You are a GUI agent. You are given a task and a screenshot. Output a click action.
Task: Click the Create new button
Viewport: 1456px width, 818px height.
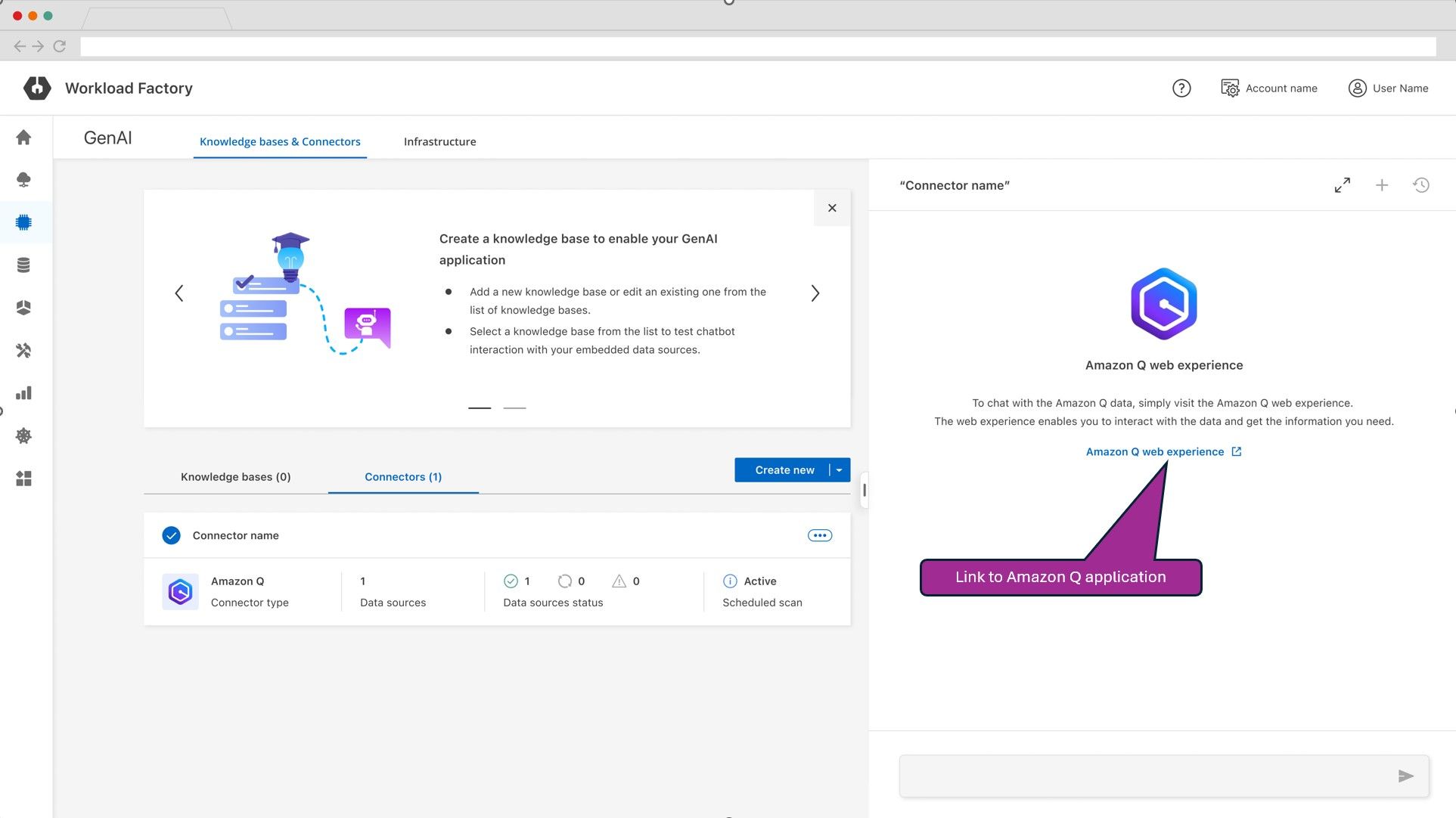pyautogui.click(x=784, y=470)
